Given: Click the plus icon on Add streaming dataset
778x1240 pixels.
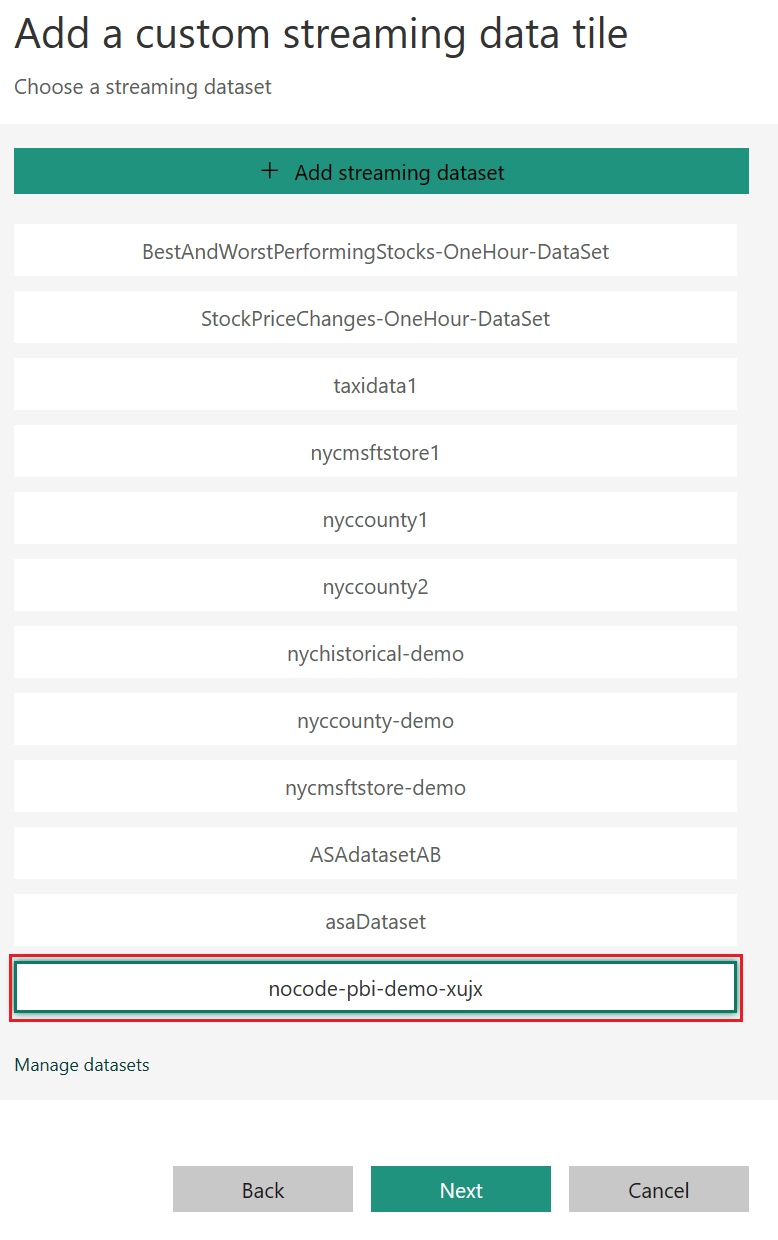Looking at the screenshot, I should click(269, 171).
